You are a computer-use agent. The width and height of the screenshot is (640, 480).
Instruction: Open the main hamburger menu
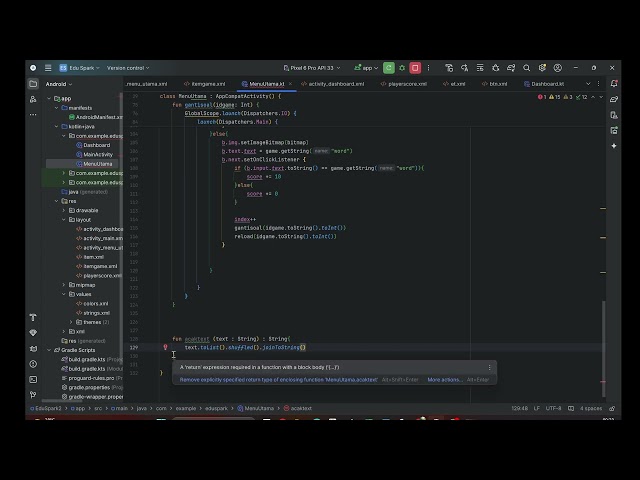[48, 68]
